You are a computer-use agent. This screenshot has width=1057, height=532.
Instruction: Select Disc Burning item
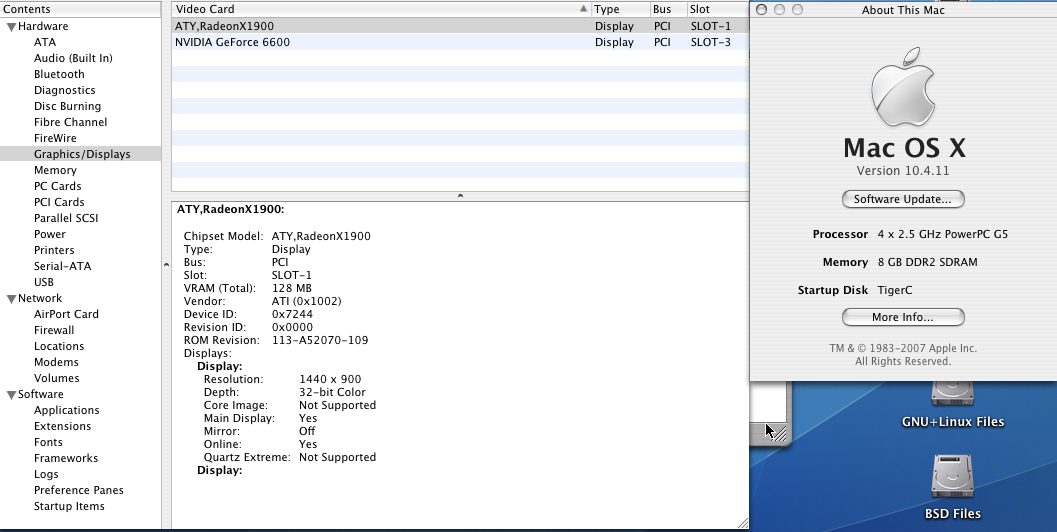point(67,106)
